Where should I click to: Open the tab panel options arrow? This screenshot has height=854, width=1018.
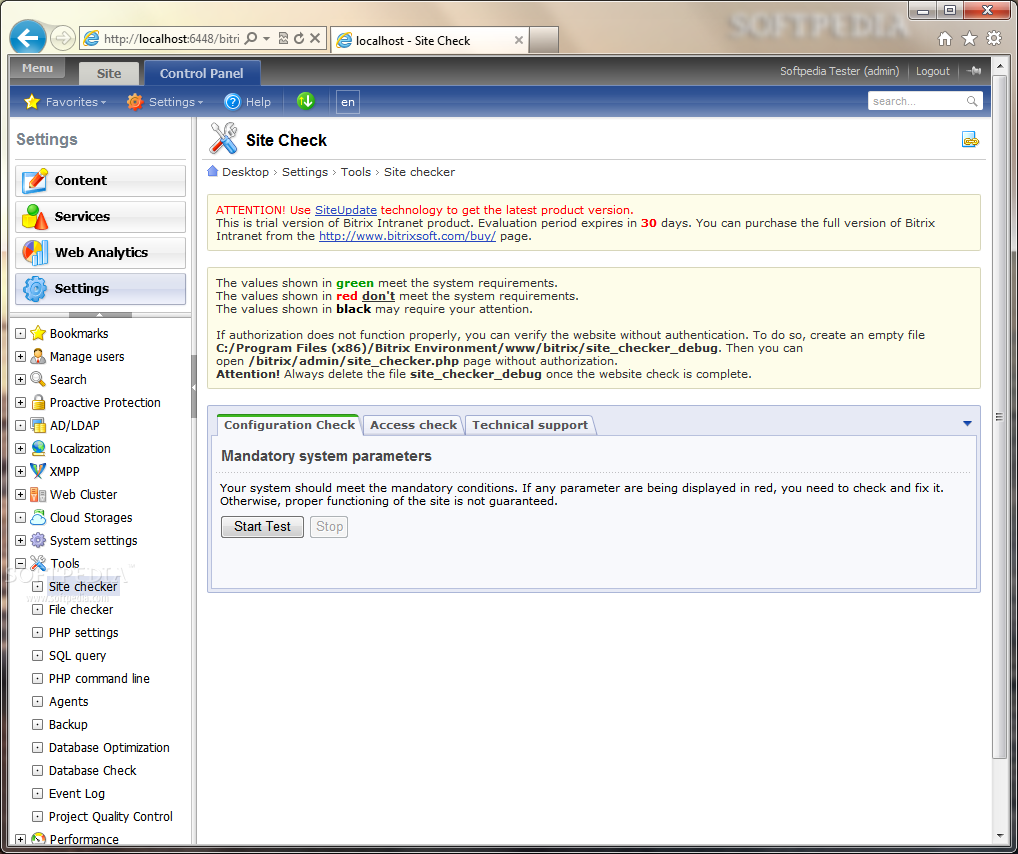pos(967,423)
